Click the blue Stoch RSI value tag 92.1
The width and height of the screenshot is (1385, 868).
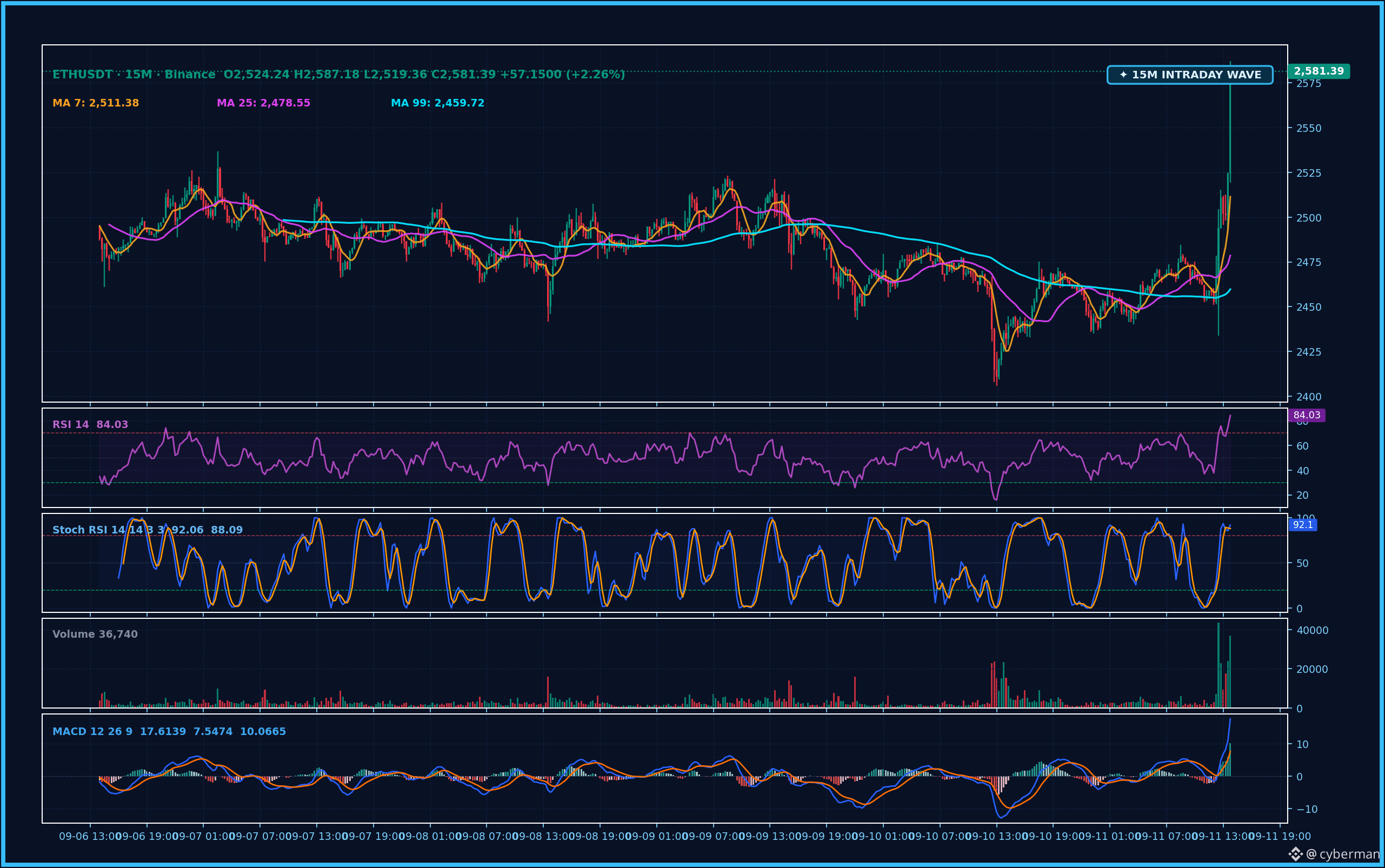tap(1302, 525)
